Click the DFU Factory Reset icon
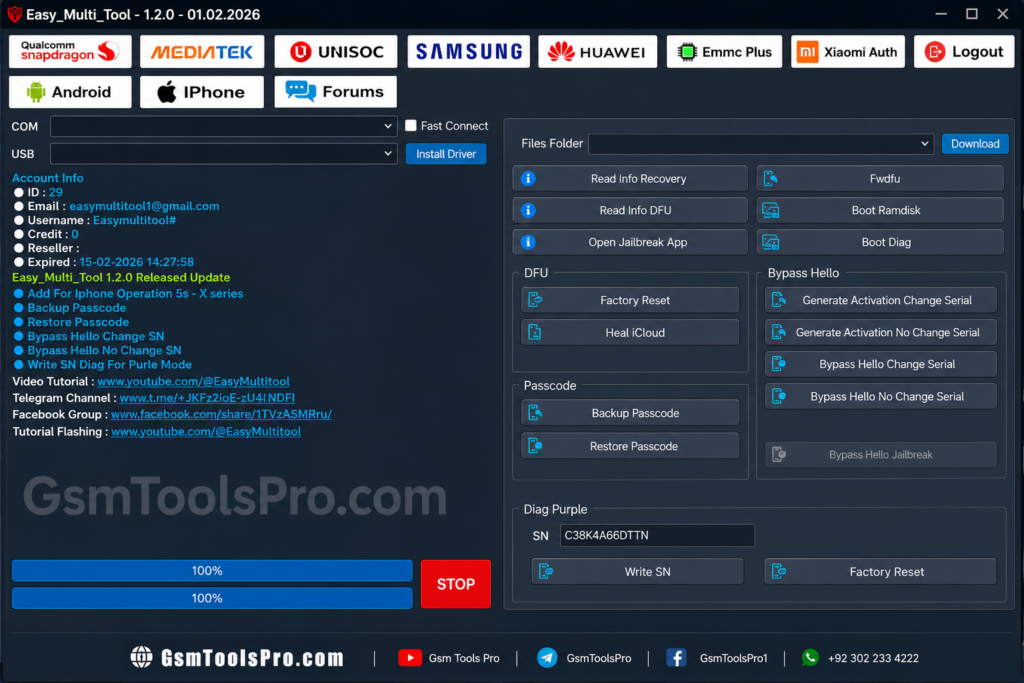 click(536, 300)
